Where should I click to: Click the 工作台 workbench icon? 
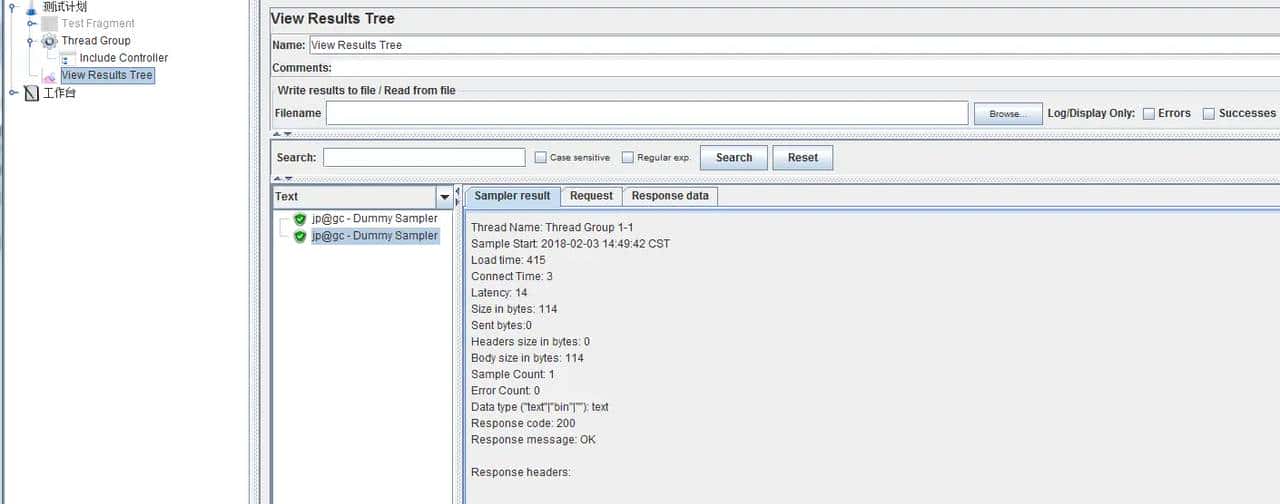[32, 93]
